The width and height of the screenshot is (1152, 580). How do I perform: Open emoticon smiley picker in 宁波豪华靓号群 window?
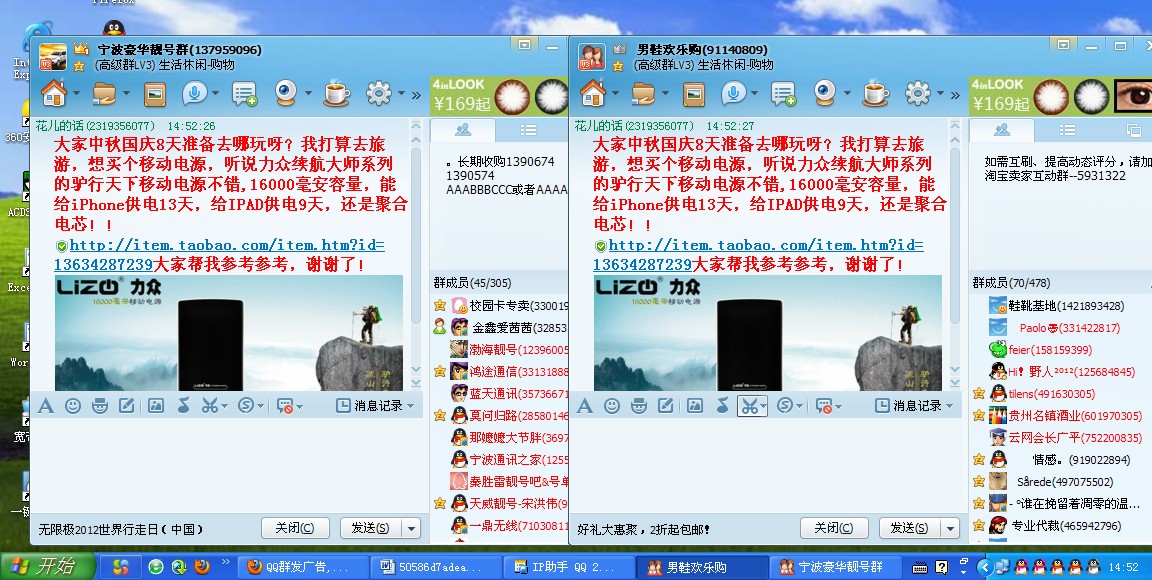click(x=73, y=406)
